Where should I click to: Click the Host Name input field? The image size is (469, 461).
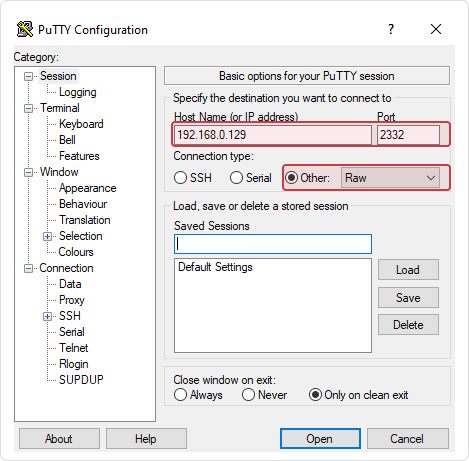click(x=273, y=135)
